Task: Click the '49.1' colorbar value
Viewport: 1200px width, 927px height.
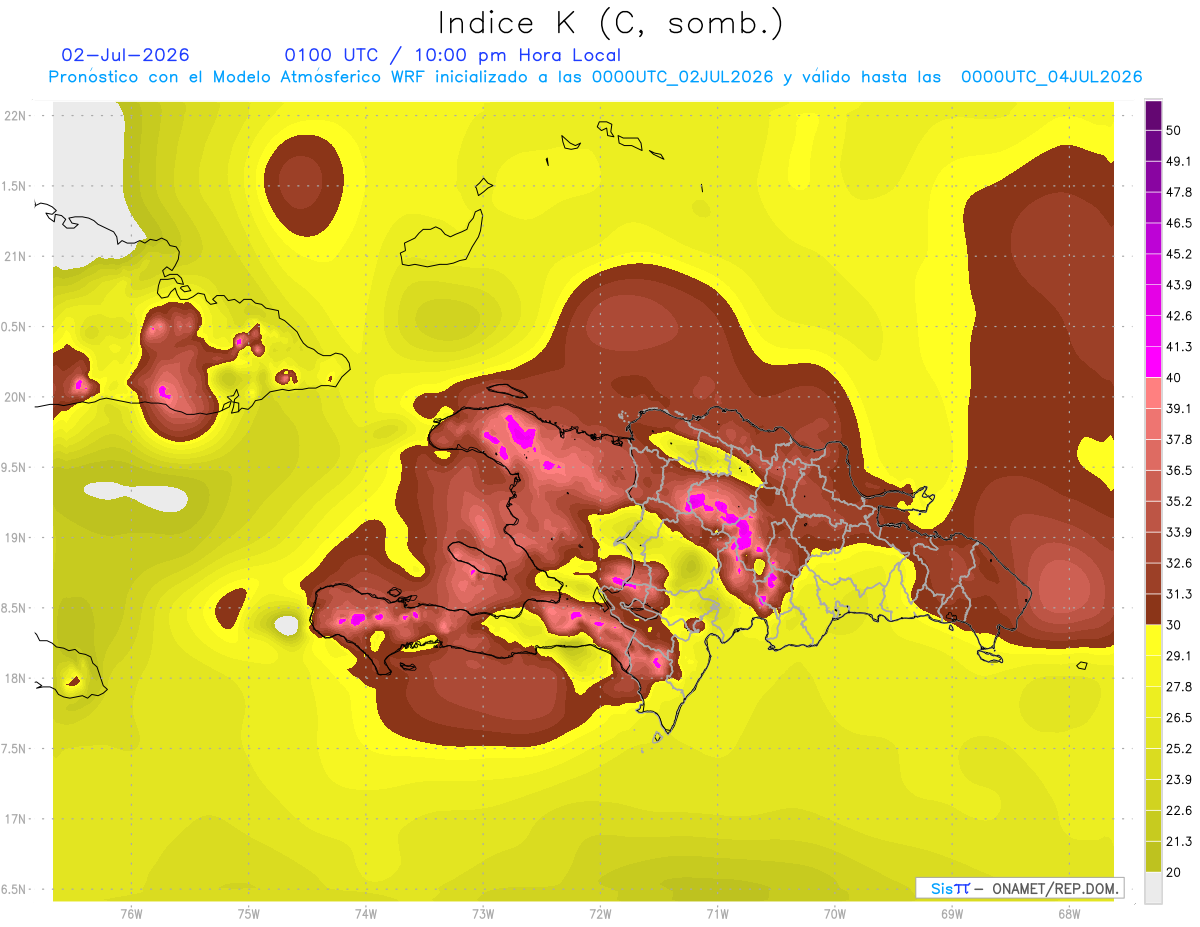Action: pos(1179,161)
